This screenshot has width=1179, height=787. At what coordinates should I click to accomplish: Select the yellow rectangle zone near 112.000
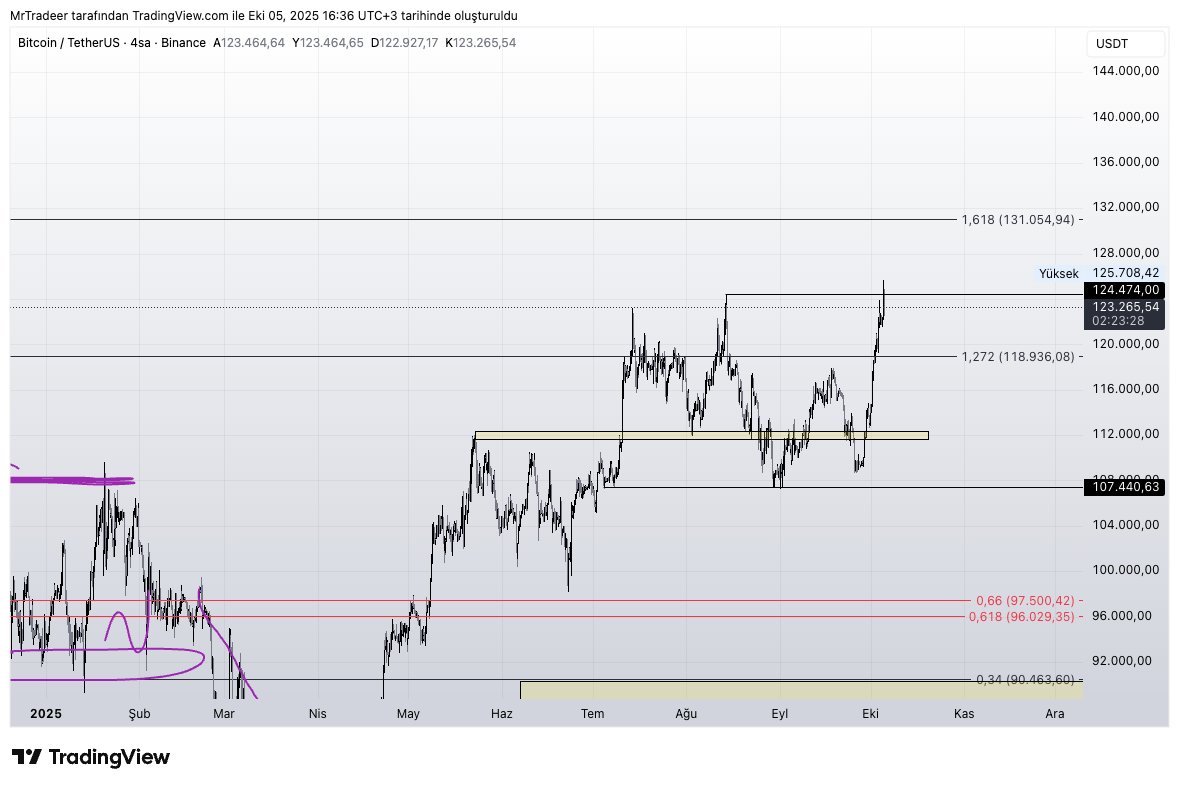point(702,435)
